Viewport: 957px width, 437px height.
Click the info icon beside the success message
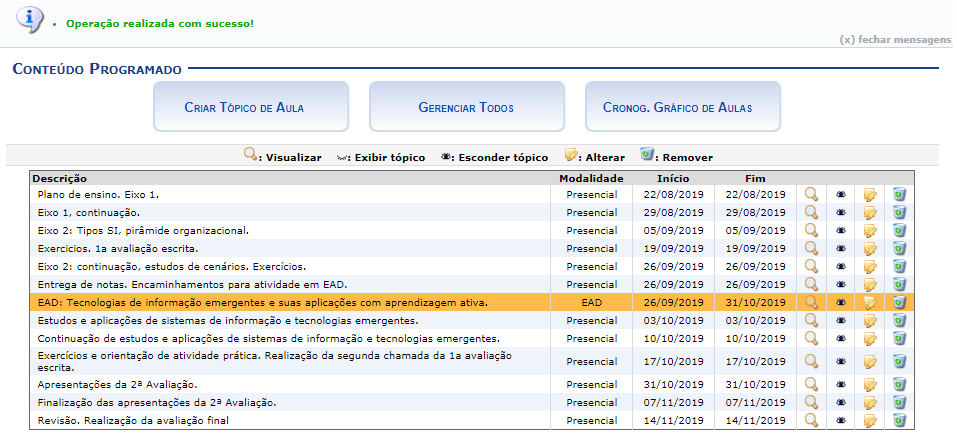[31, 20]
